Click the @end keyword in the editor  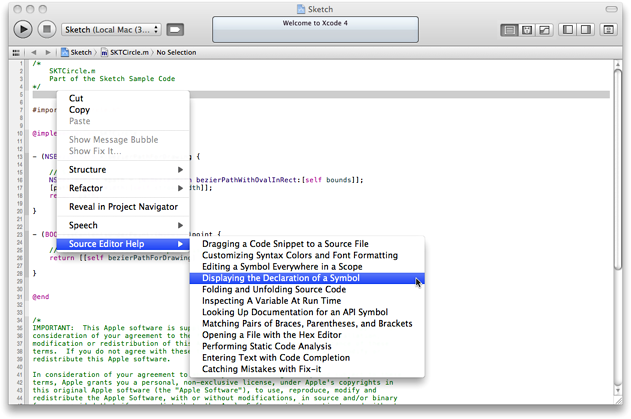[41, 297]
